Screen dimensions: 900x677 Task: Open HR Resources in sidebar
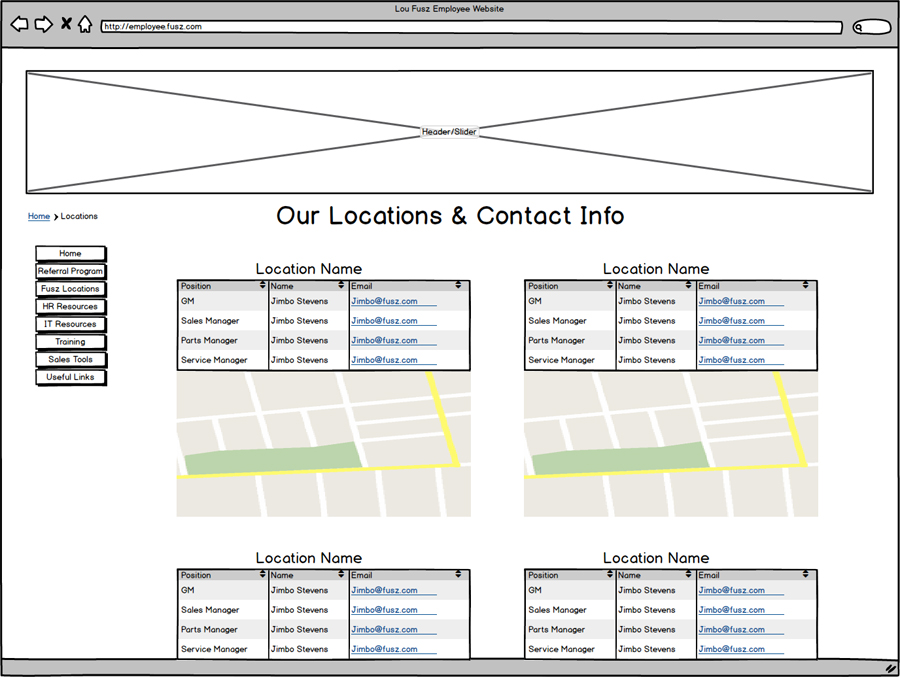tap(71, 307)
